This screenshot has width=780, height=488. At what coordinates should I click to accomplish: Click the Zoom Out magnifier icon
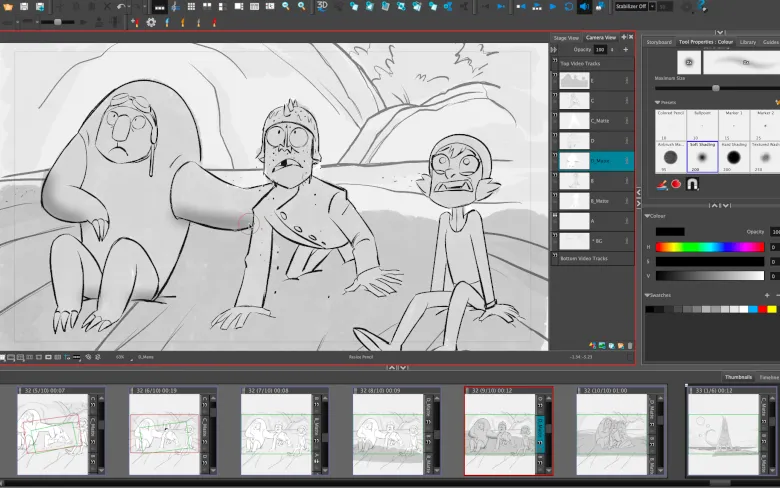coord(286,6)
